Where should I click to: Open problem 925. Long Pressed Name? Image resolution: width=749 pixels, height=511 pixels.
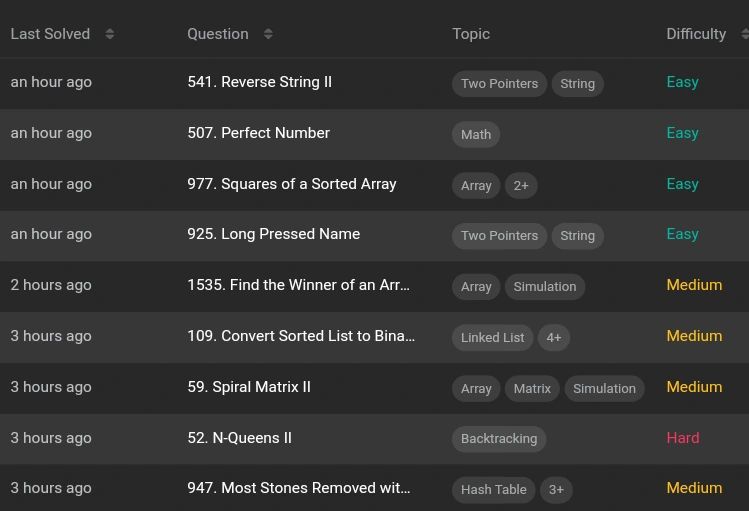[274, 234]
